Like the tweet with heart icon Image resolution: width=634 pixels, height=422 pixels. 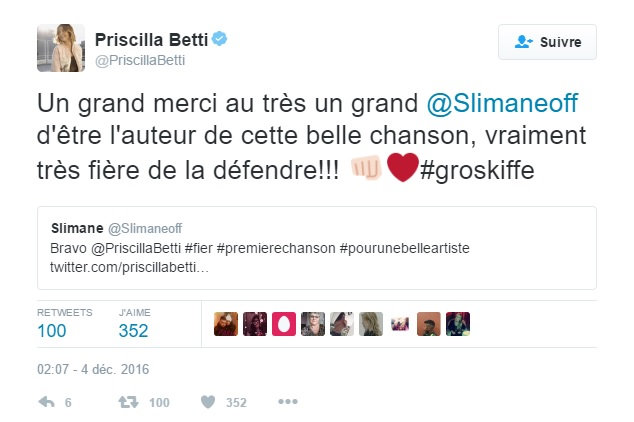point(208,402)
